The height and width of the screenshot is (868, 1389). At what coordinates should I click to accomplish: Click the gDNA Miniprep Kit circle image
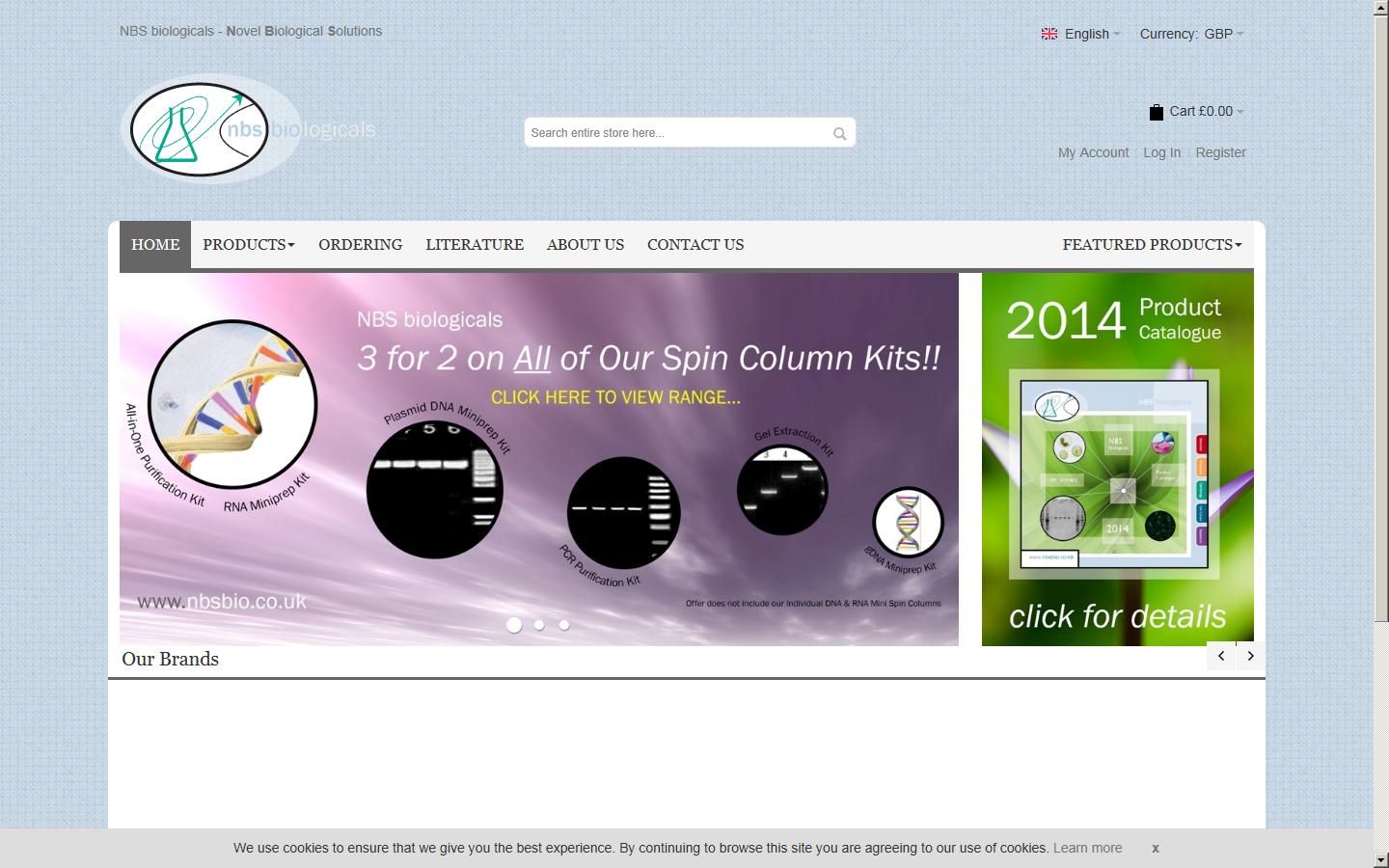907,523
